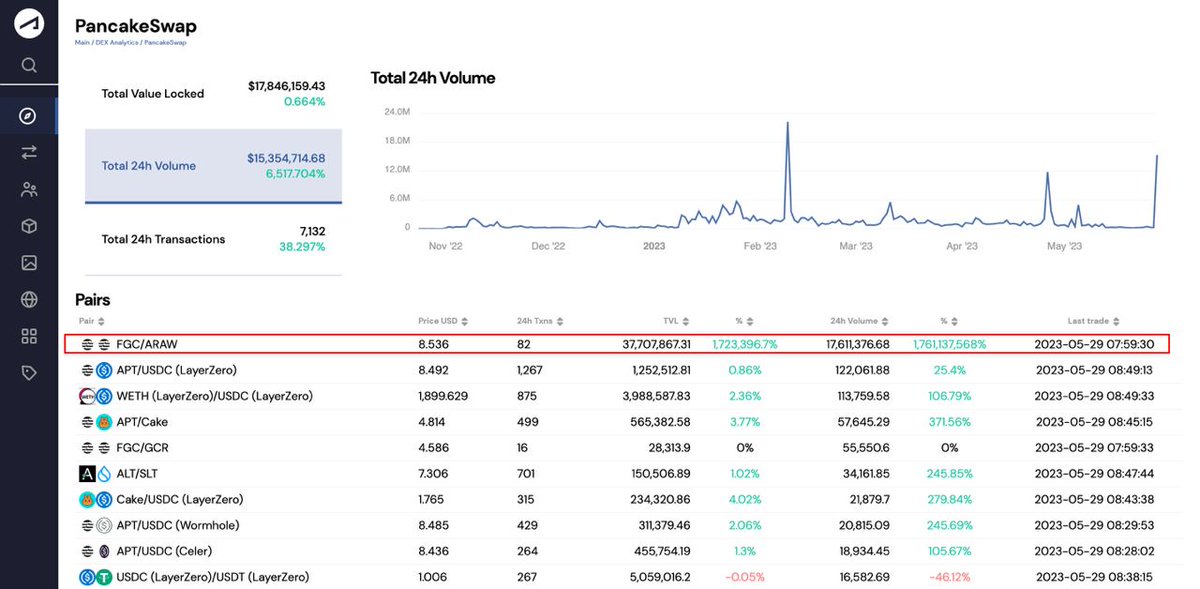
Task: Open the cube icon in the sidebar
Action: [x=29, y=226]
